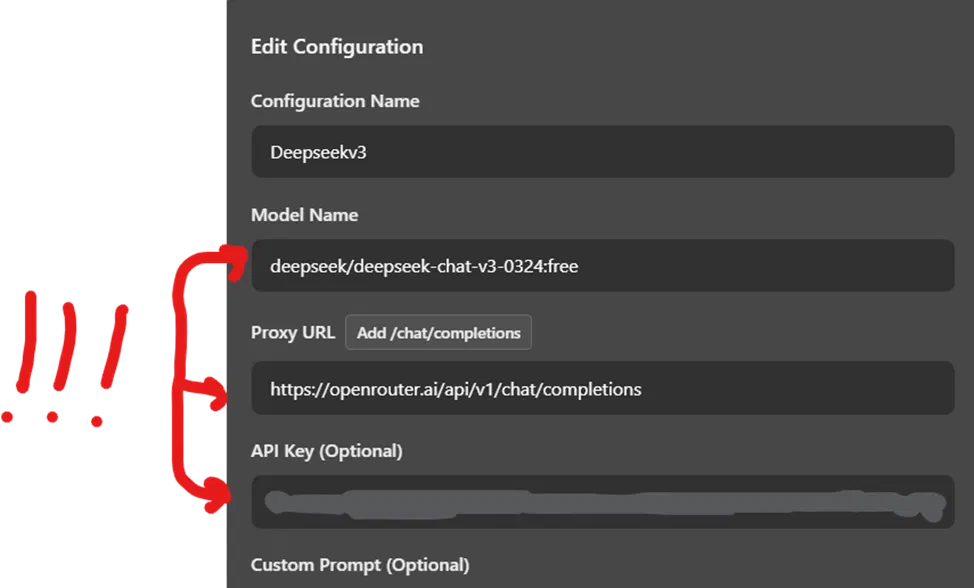Click the deepseek-chat-v3-0324:free model text
The width and height of the screenshot is (974, 588).
point(424,267)
